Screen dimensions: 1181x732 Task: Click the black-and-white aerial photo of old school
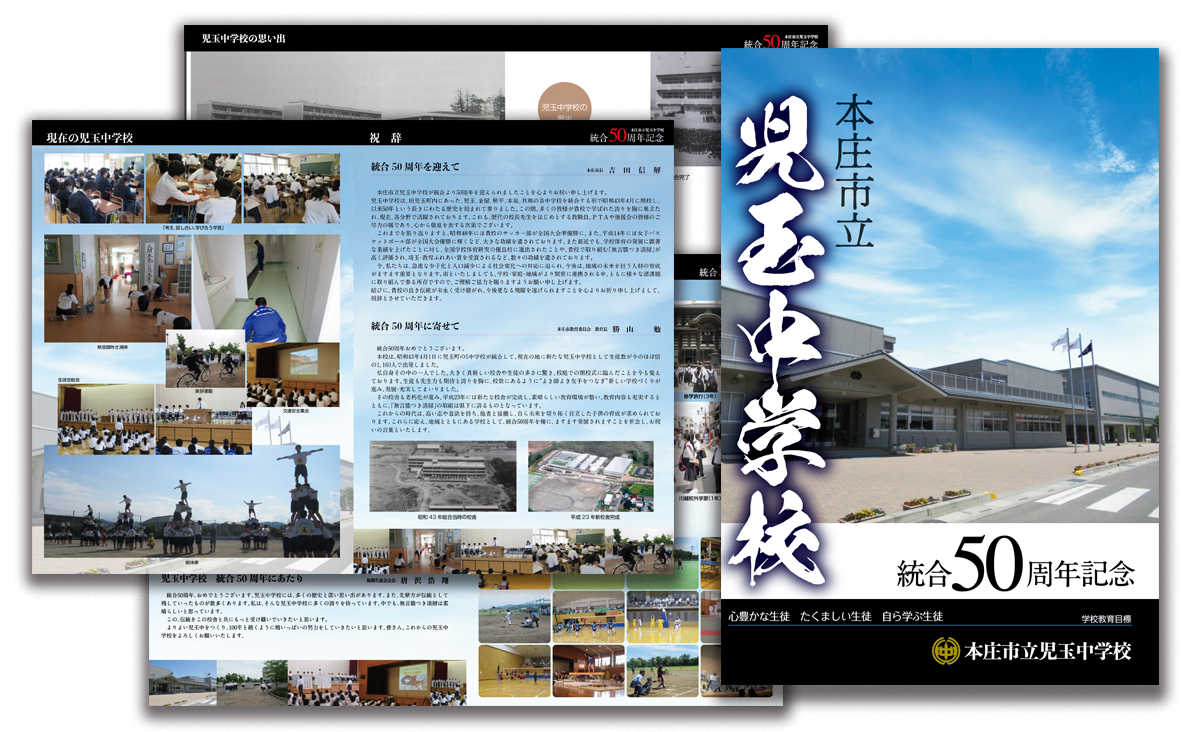443,477
